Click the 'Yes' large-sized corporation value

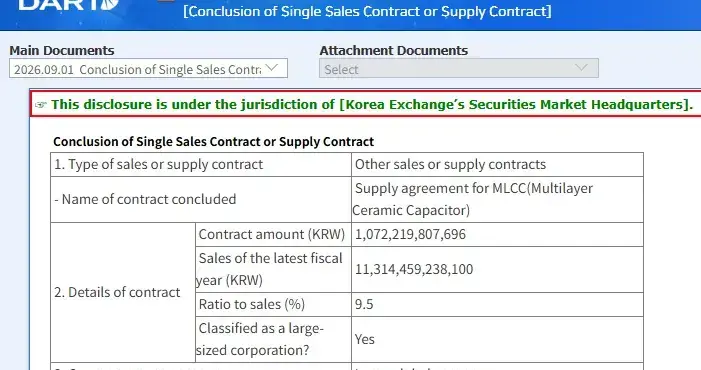(364, 340)
